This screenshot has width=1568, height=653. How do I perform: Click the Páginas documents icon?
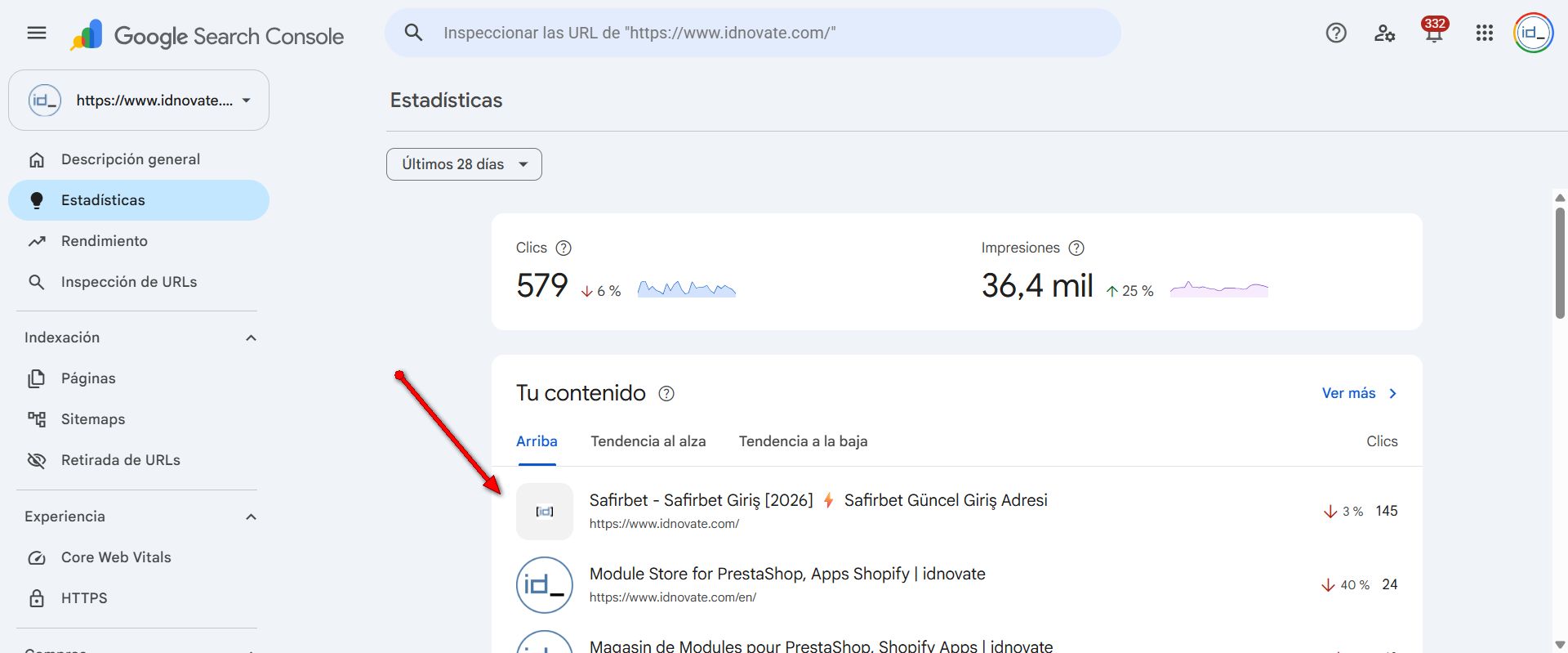(37, 379)
